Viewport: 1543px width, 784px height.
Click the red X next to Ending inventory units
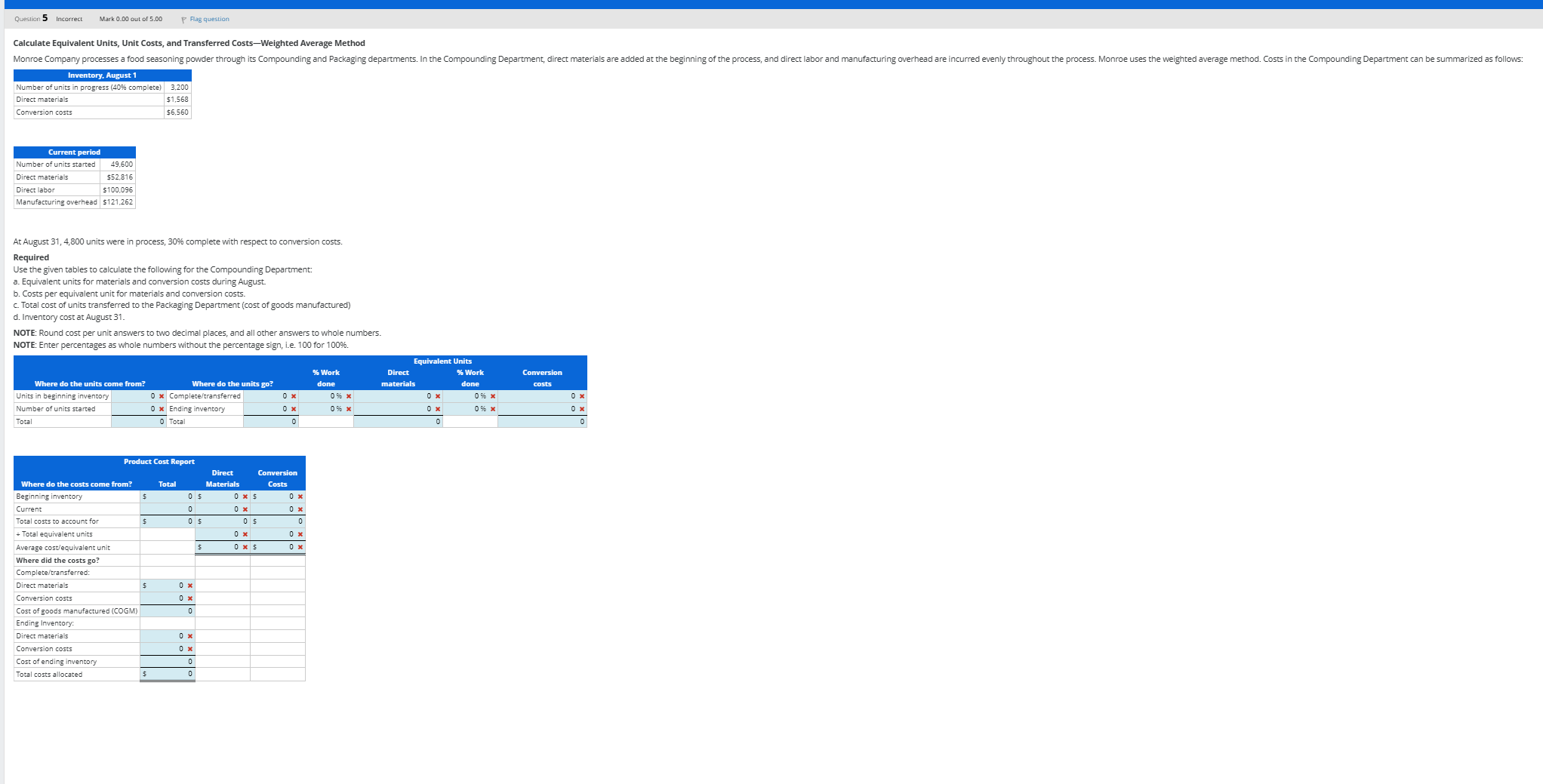[294, 407]
